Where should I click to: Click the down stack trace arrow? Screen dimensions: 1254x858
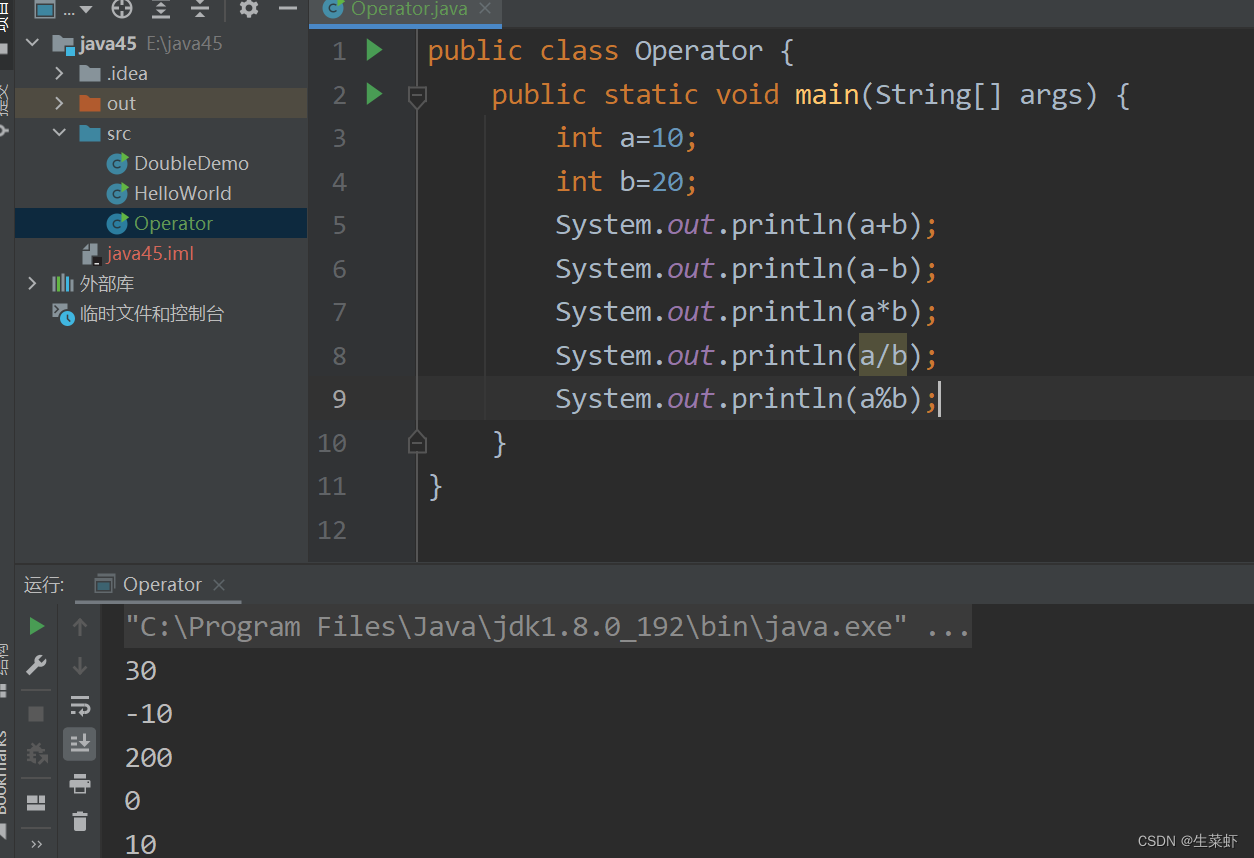(80, 665)
